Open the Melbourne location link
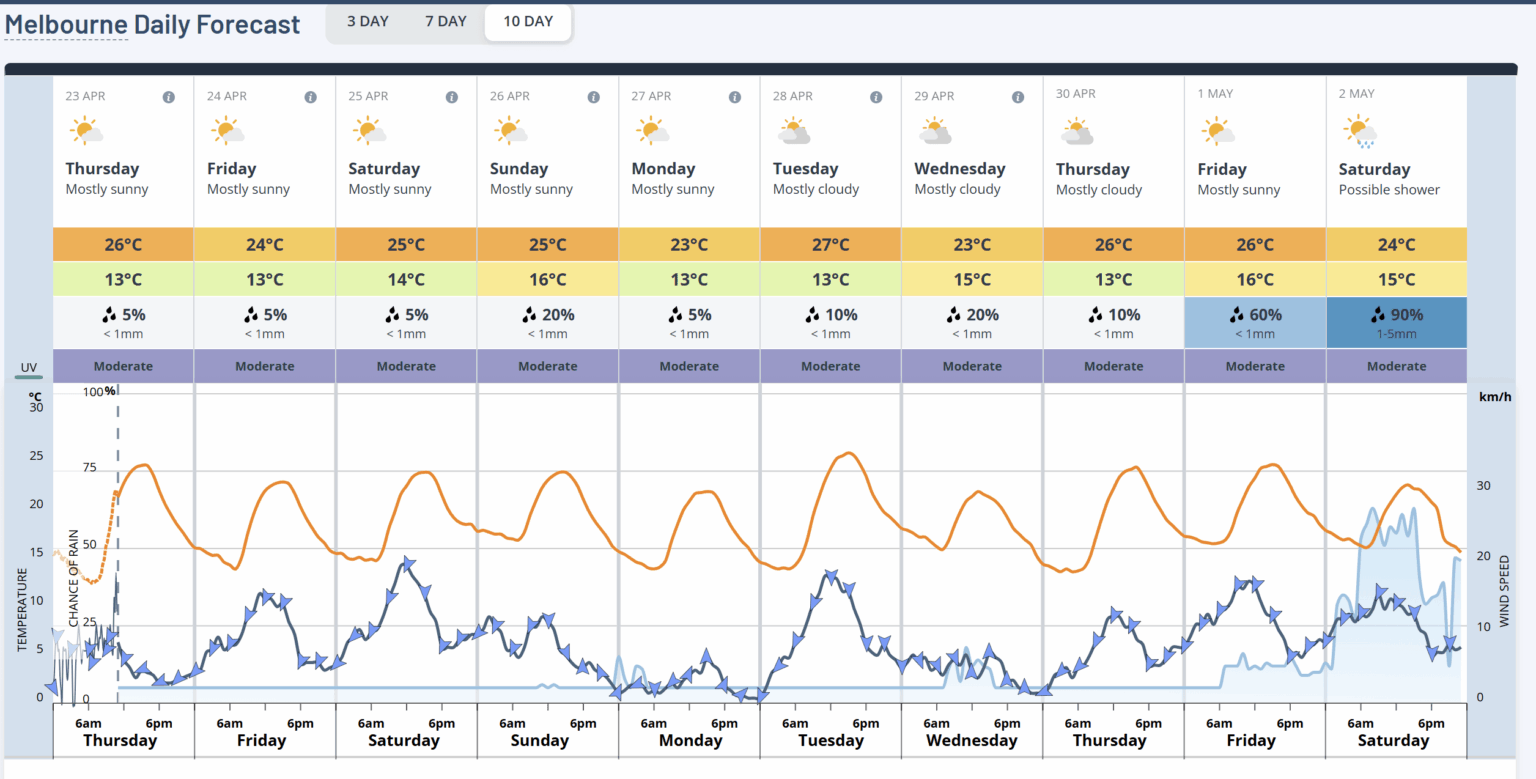This screenshot has height=779, width=1536. [66, 24]
